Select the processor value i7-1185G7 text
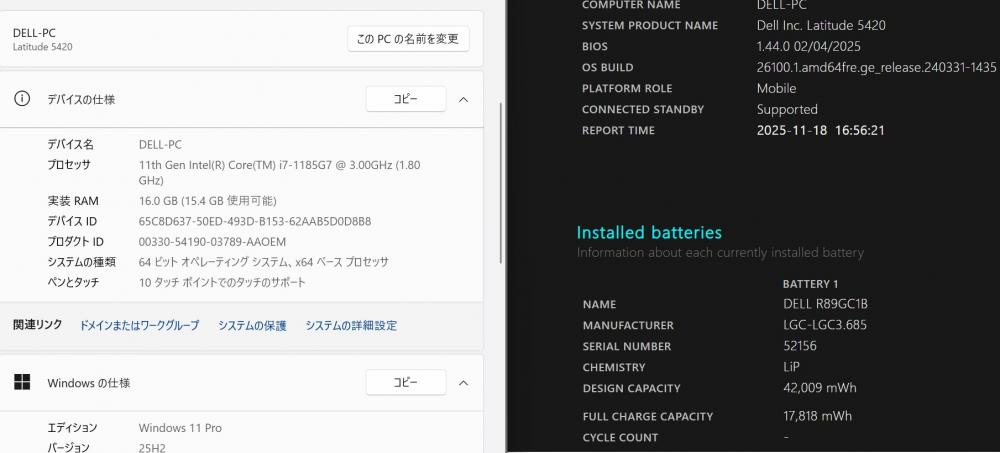 [279, 172]
